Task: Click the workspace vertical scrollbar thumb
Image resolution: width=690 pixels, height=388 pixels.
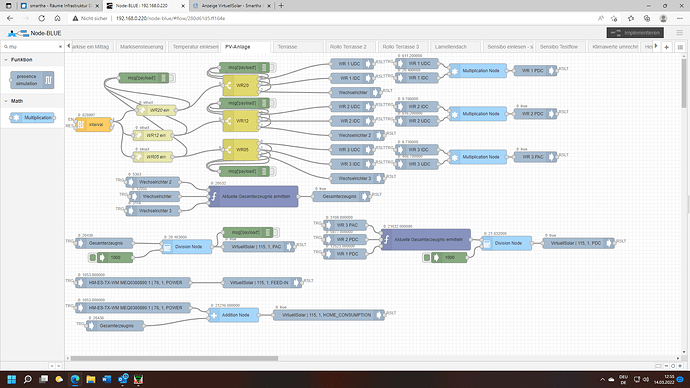Action: pyautogui.click(x=684, y=83)
